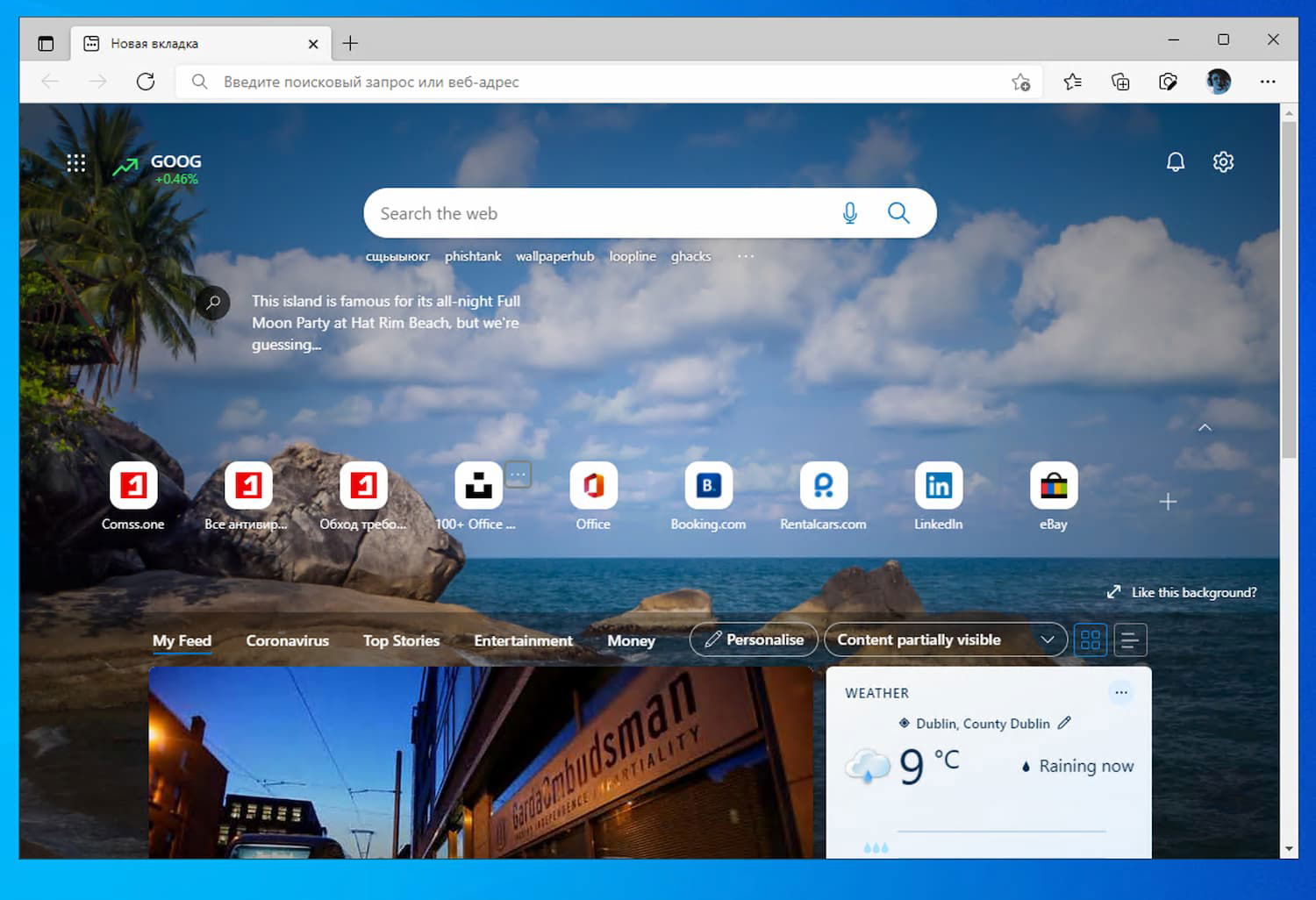The height and width of the screenshot is (900, 1316).
Task: Click the Personalise button
Action: [x=754, y=639]
